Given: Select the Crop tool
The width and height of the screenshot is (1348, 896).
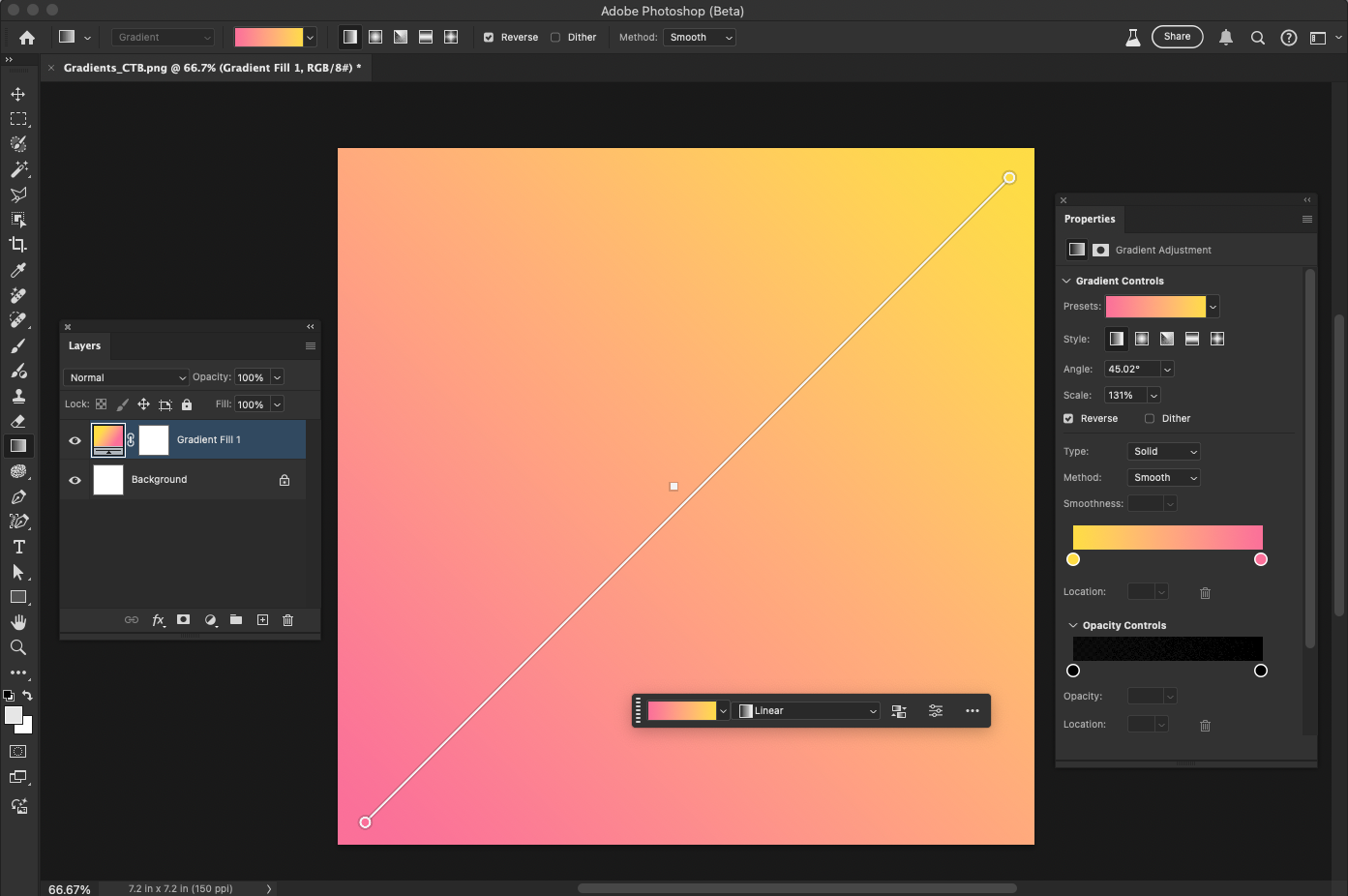Looking at the screenshot, I should coord(17,244).
